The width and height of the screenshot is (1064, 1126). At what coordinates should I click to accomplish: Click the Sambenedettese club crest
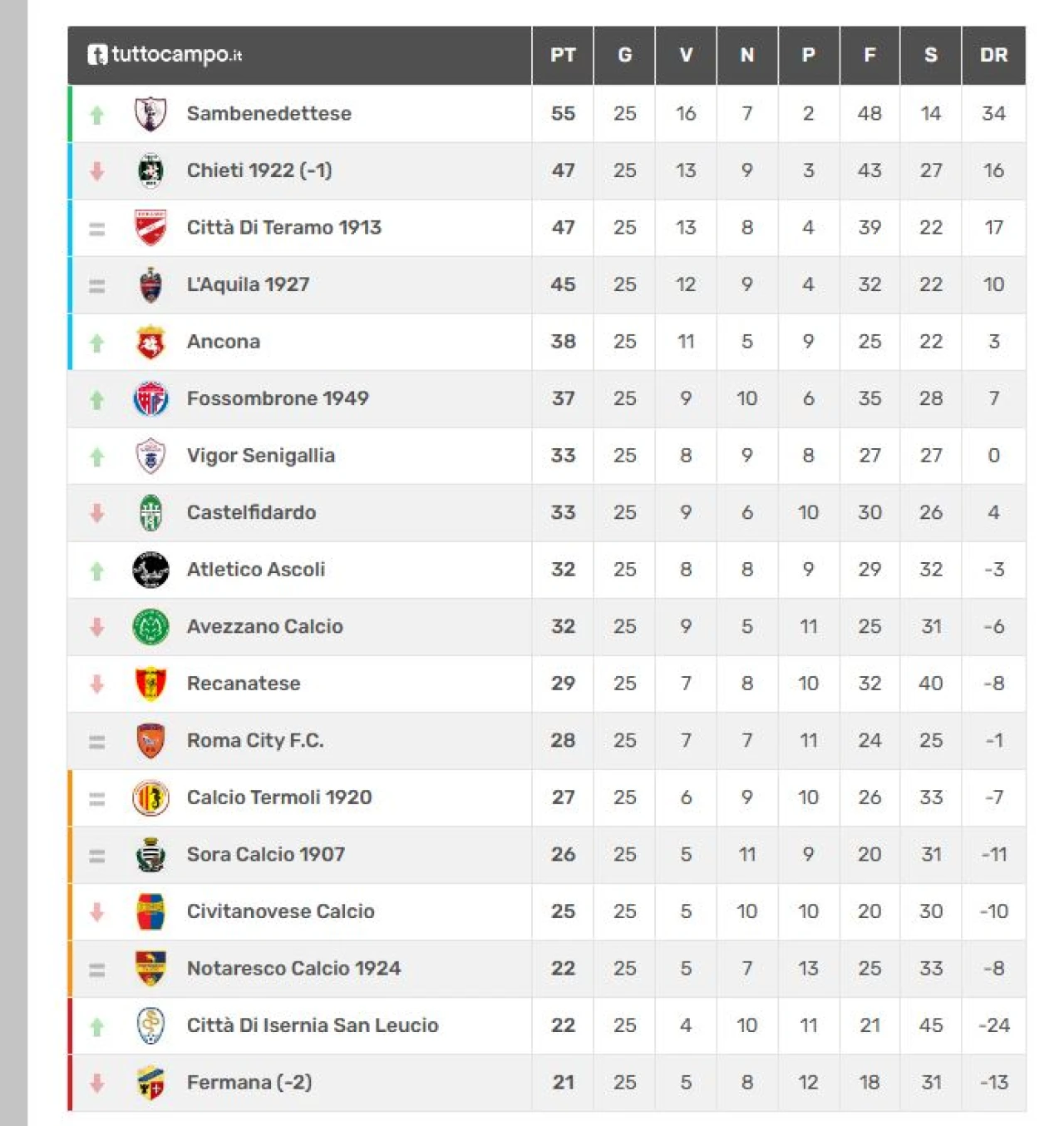[150, 114]
